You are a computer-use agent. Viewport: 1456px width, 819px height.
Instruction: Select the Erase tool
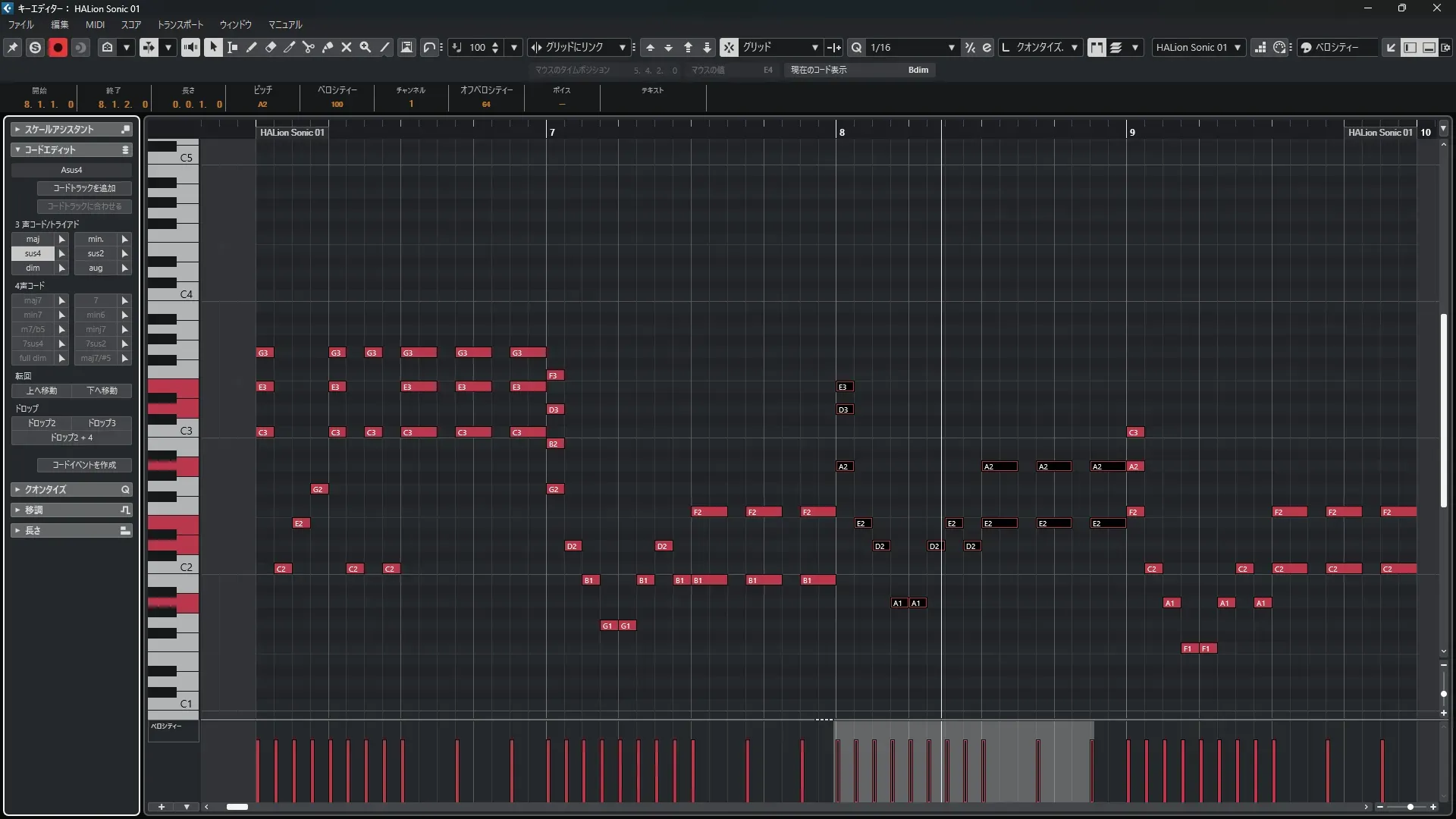271,47
